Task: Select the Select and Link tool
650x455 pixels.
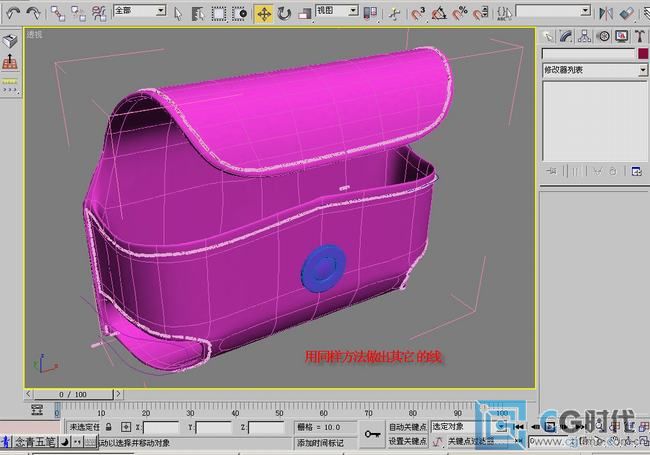Action: point(58,14)
